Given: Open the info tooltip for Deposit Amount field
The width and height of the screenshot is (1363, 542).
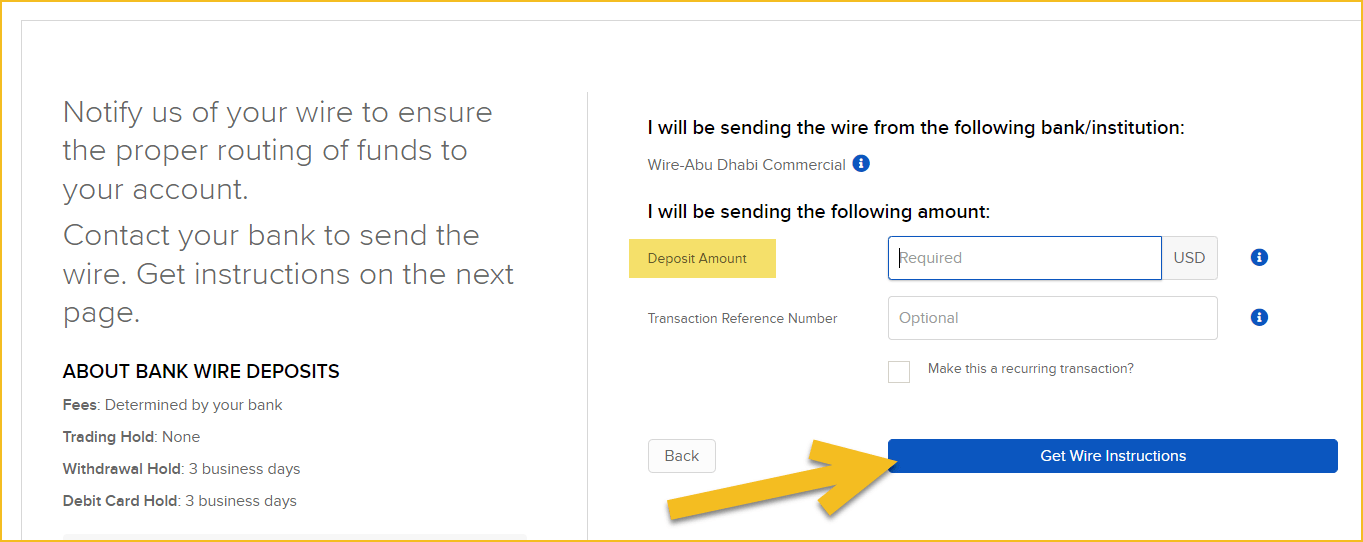Looking at the screenshot, I should tap(1260, 258).
